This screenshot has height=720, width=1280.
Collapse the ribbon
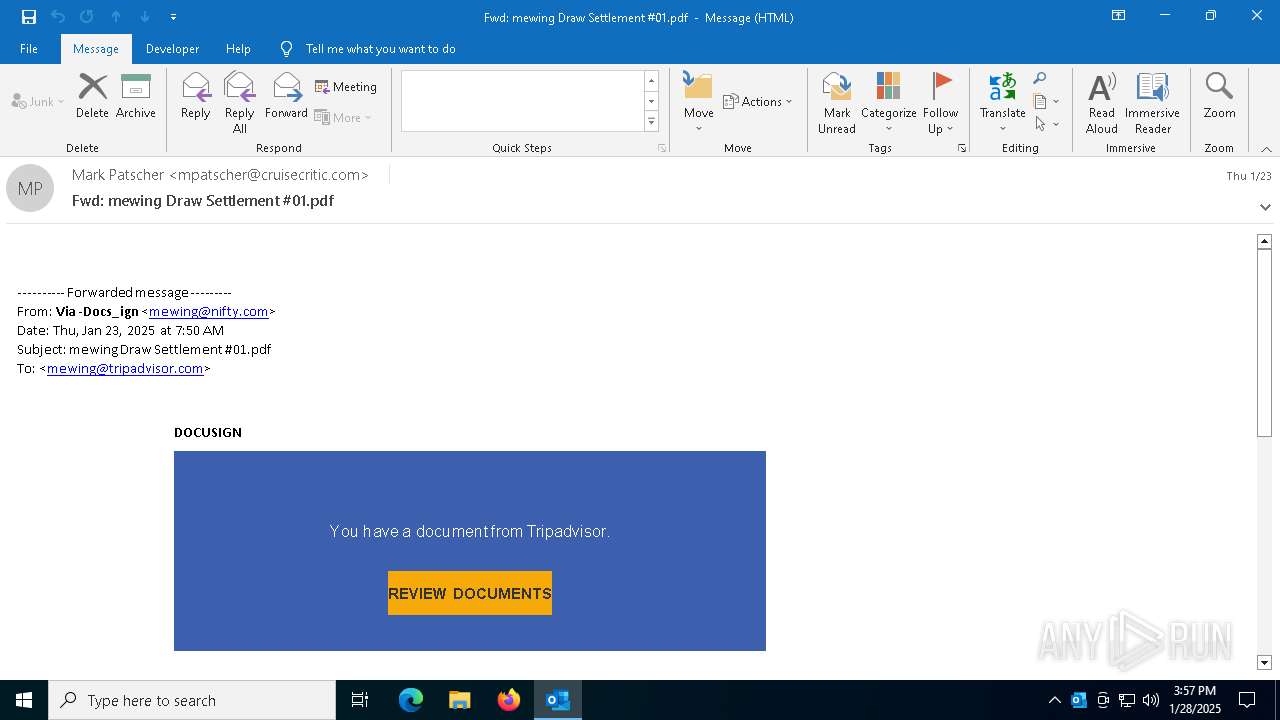[1266, 149]
